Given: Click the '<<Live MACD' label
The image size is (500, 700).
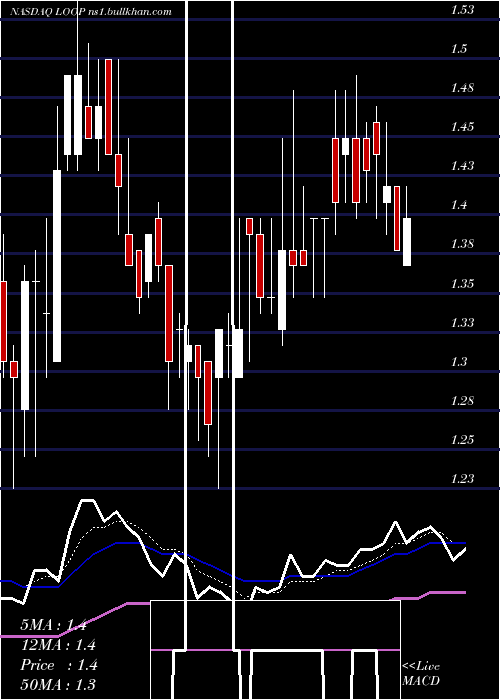Looking at the screenshot, I should 421,673.
